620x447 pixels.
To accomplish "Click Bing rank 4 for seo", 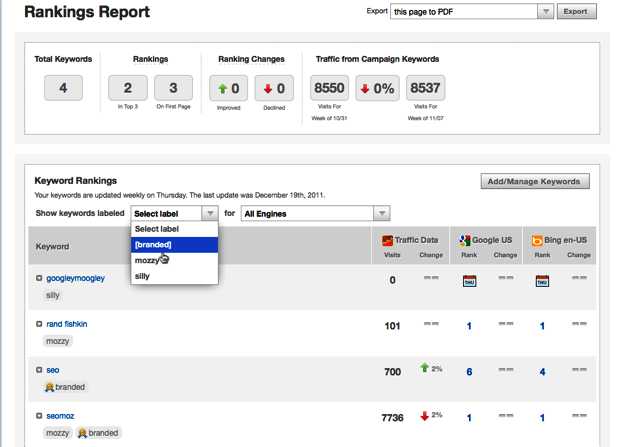I will 542,372.
